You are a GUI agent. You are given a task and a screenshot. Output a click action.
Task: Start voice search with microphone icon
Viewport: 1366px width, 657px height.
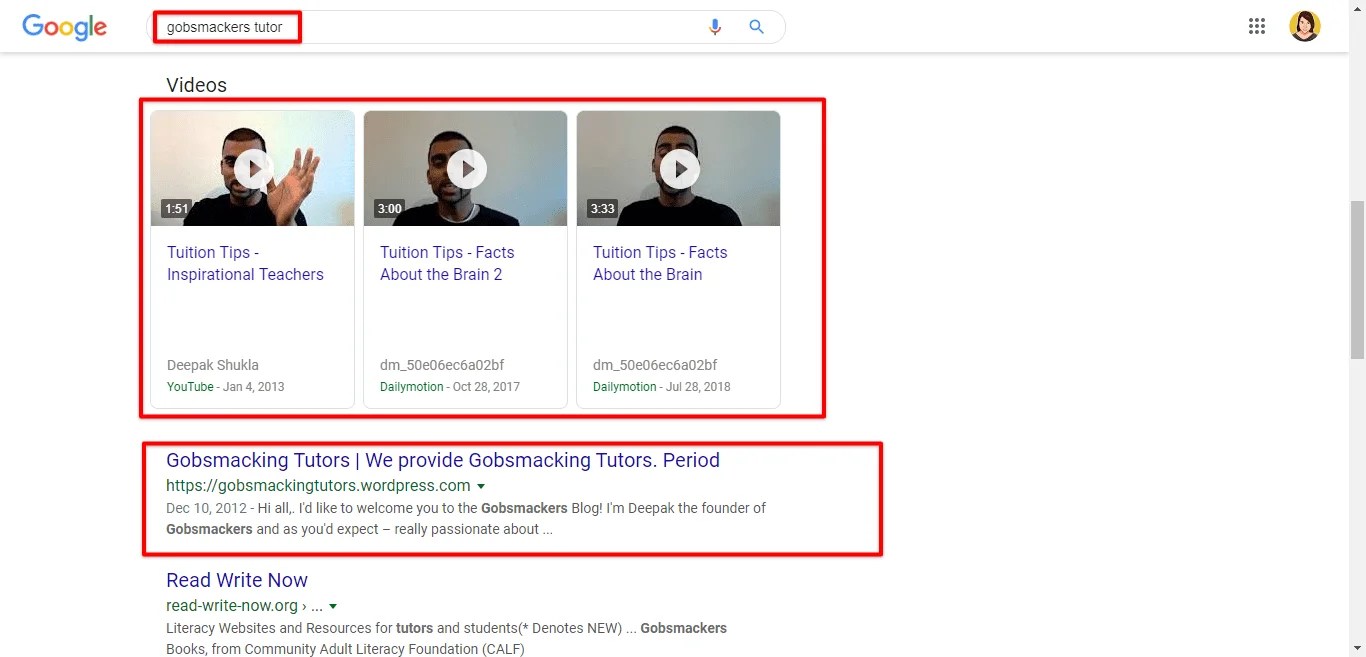[x=714, y=27]
